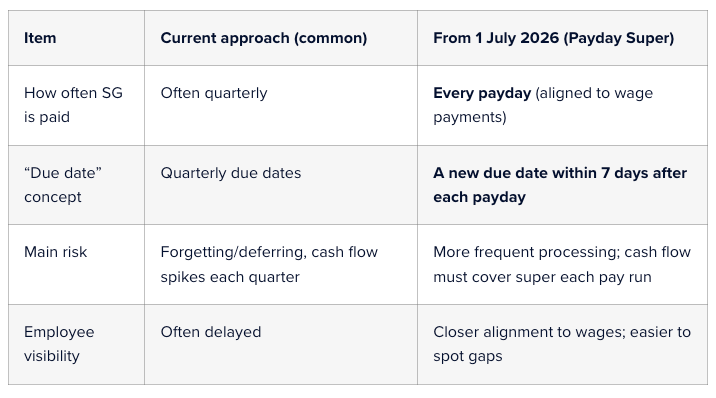Click the '"Due date" concept' cell
The width and height of the screenshot is (716, 398).
pos(76,185)
